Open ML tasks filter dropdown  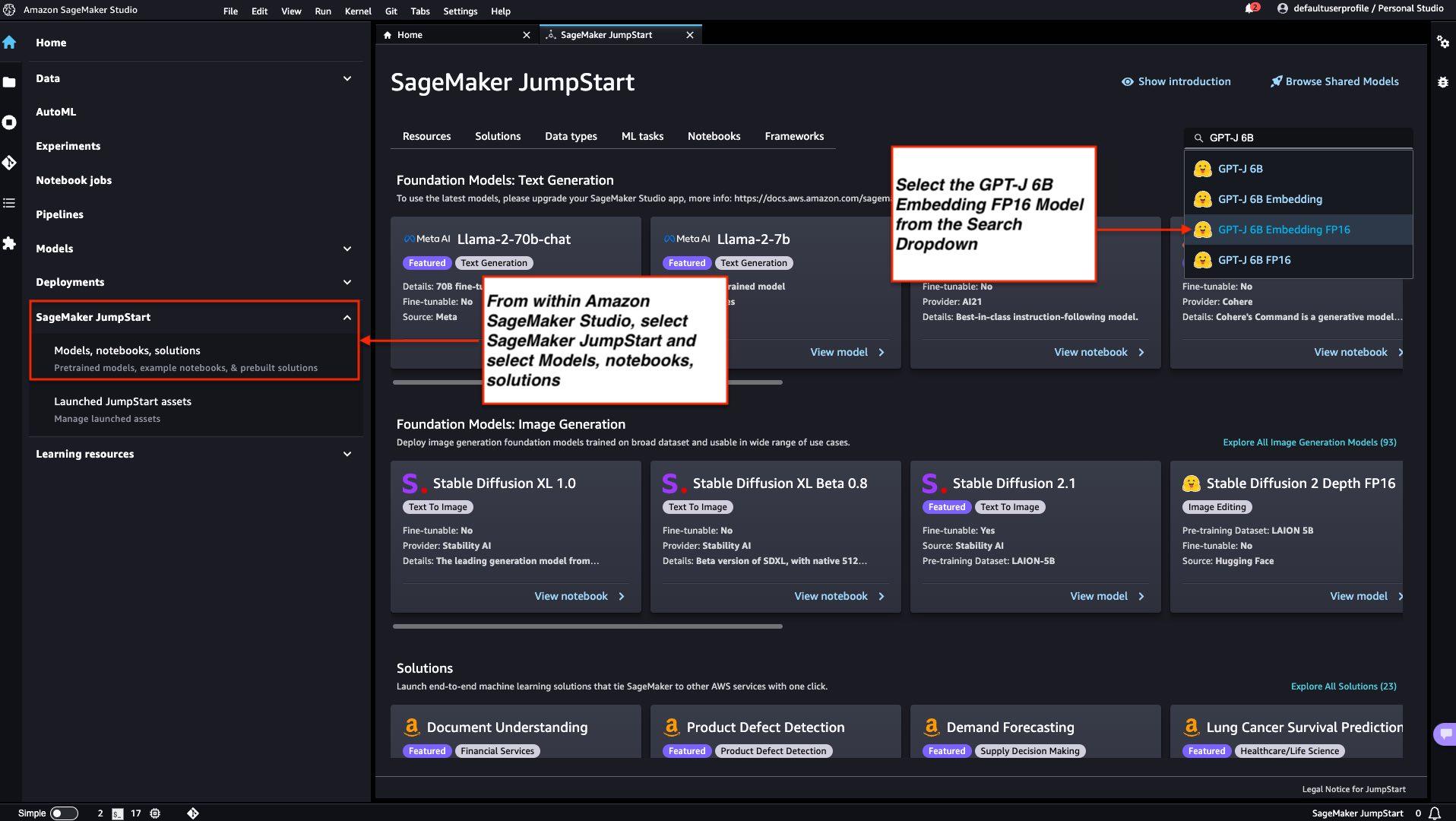[x=642, y=136]
